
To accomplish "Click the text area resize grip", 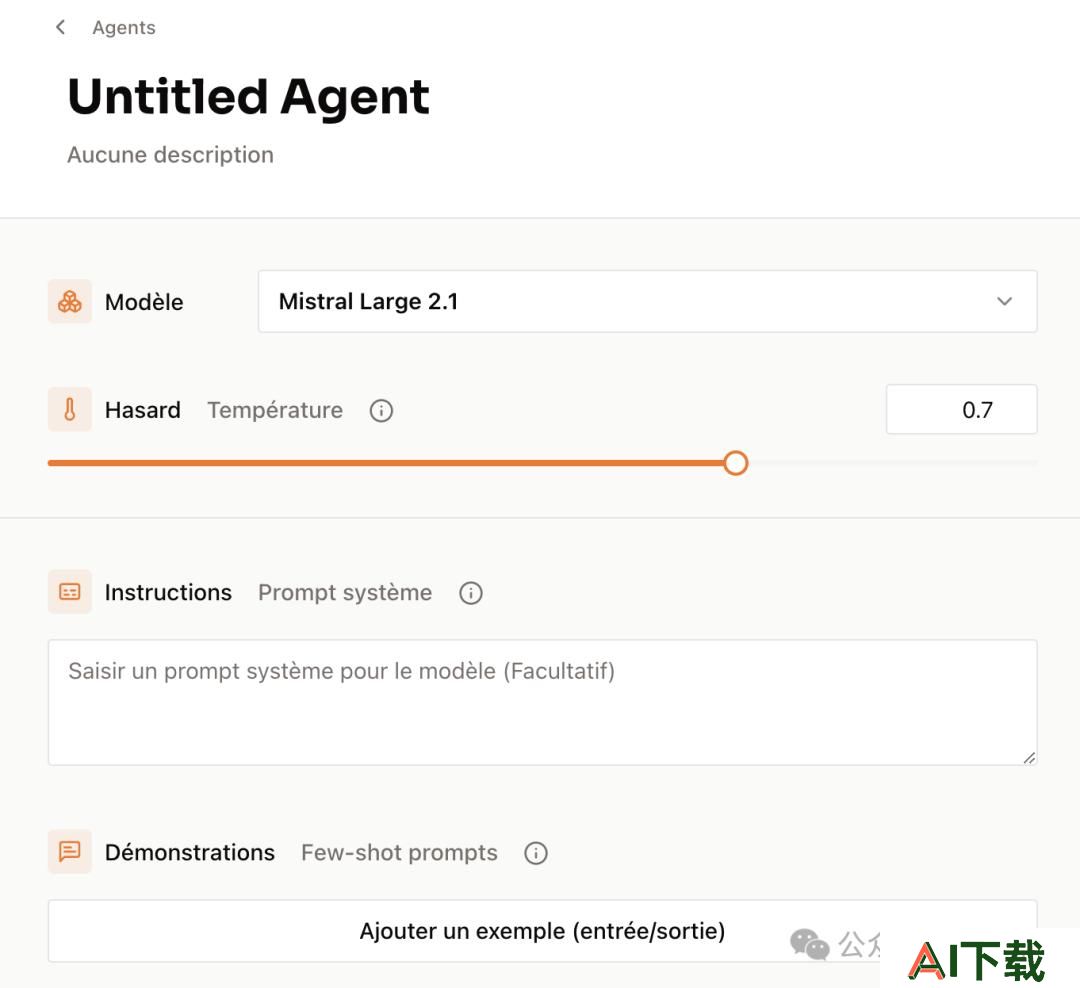I will pyautogui.click(x=1029, y=757).
